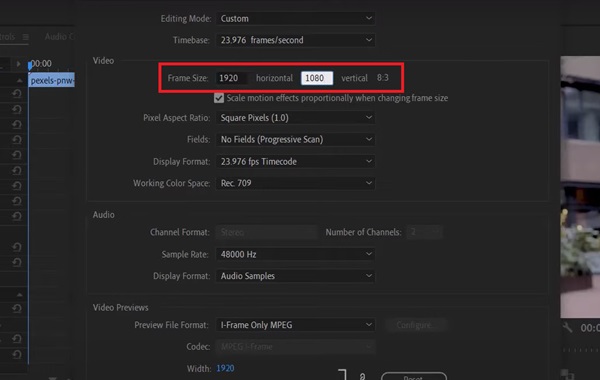Click the Reset button in Video Previews
Screen dimensions: 600x380
click(x=414, y=377)
